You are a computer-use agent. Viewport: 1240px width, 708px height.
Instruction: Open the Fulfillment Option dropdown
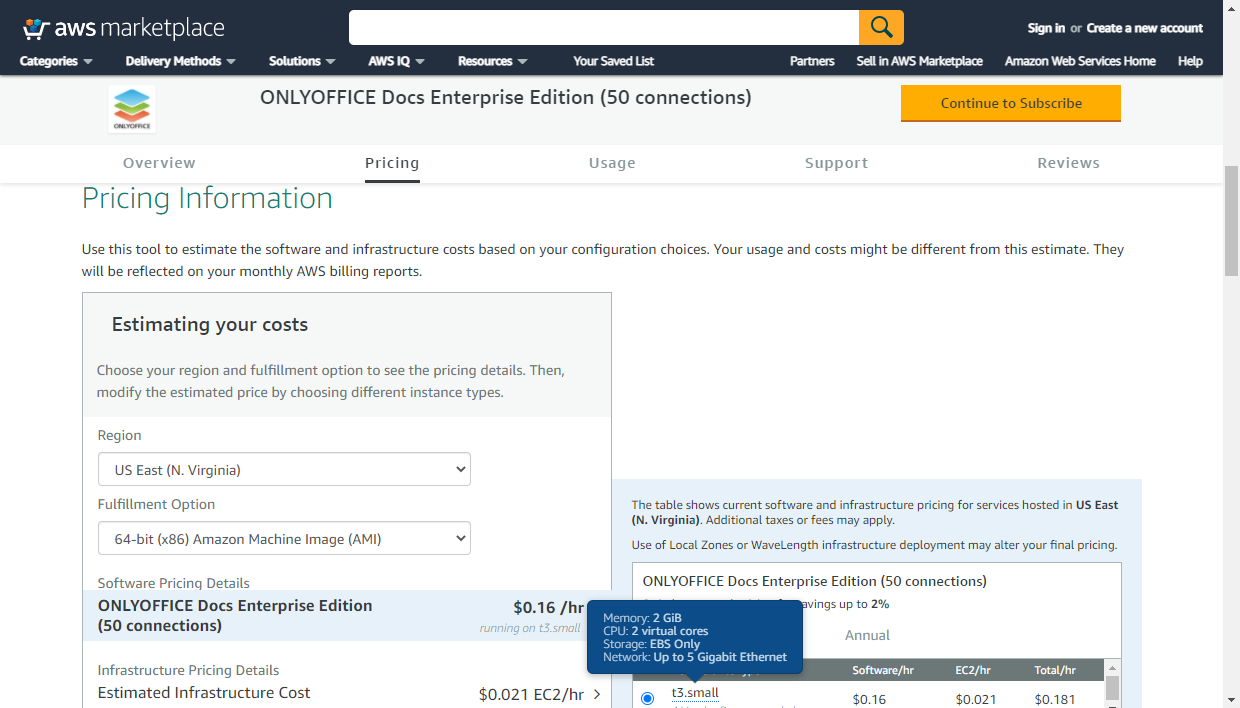point(284,539)
